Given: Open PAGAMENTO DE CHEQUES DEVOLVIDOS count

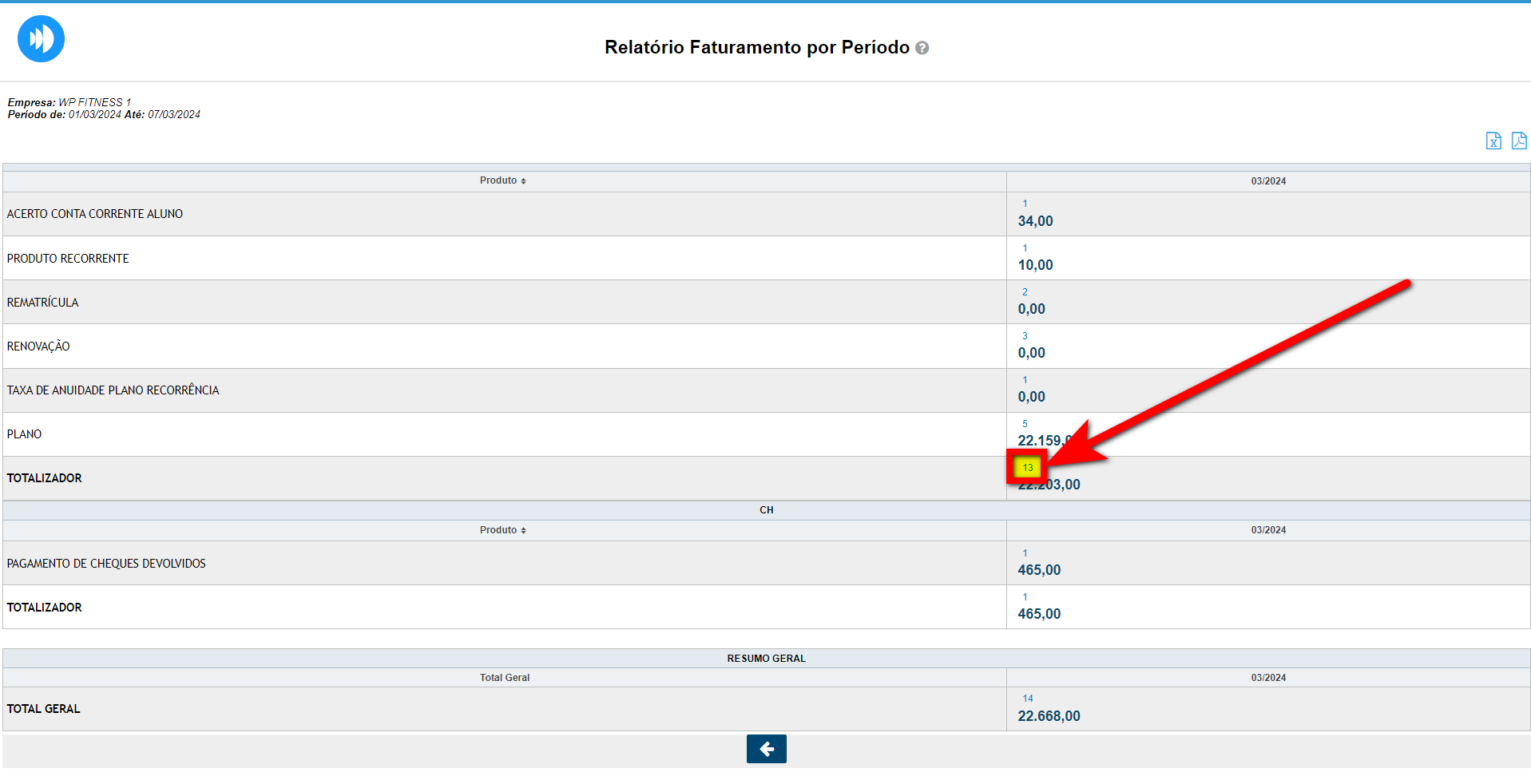Looking at the screenshot, I should tap(1025, 553).
